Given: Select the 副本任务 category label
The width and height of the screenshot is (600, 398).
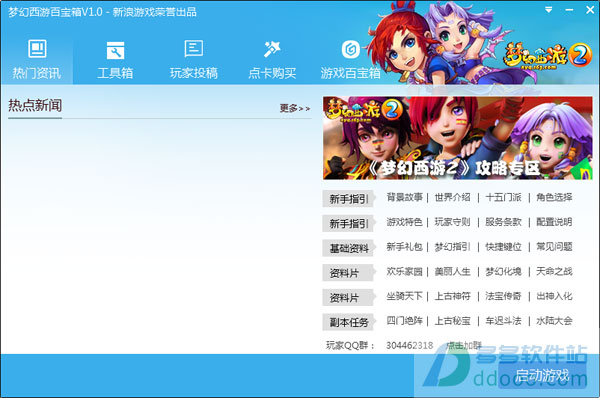Looking at the screenshot, I should 348,322.
